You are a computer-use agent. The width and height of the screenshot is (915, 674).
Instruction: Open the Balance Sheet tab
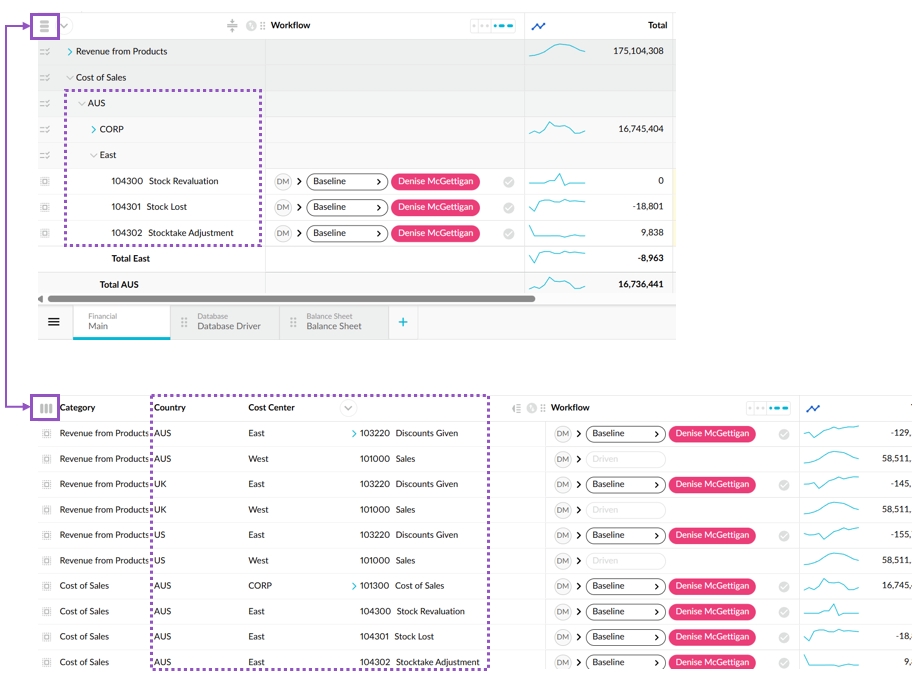pos(334,322)
